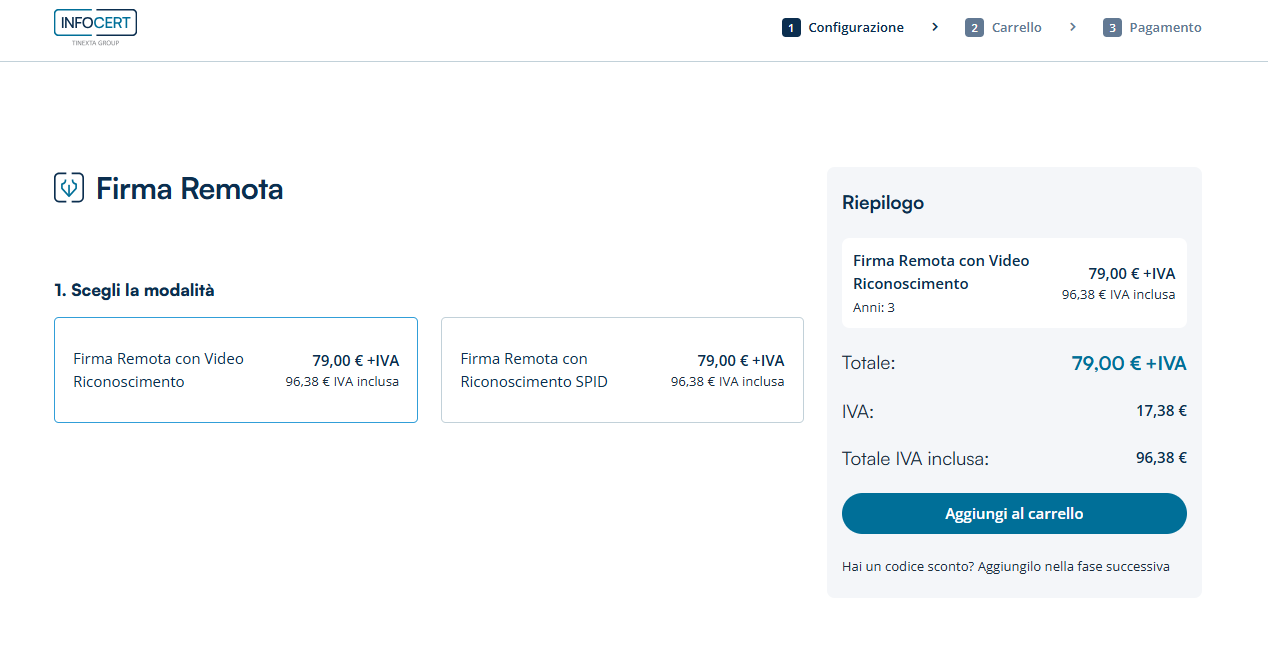Image resolution: width=1268 pixels, height=652 pixels.
Task: Click the Riepilogo product item with Anni: 3
Action: coord(1014,283)
